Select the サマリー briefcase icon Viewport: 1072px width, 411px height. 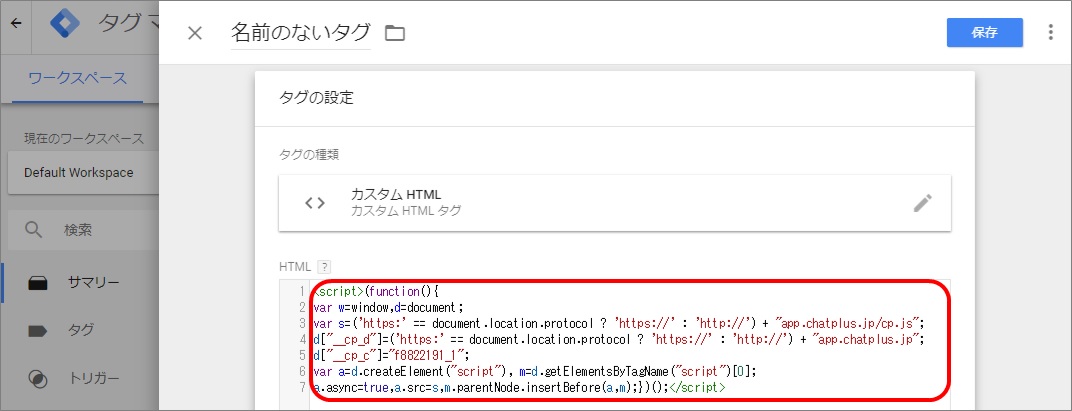(x=38, y=283)
